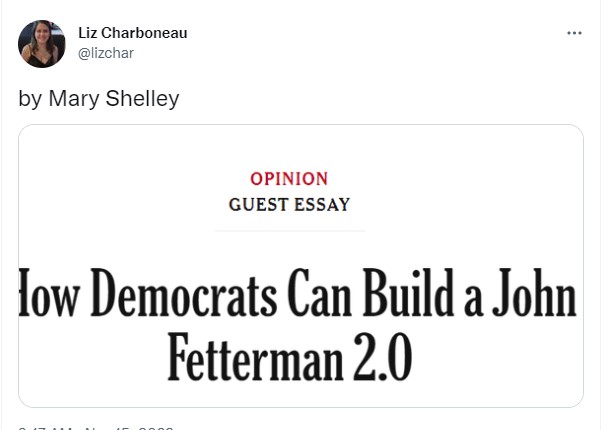The image size is (612, 430).
Task: Click the @lizchar handle
Action: click(106, 53)
